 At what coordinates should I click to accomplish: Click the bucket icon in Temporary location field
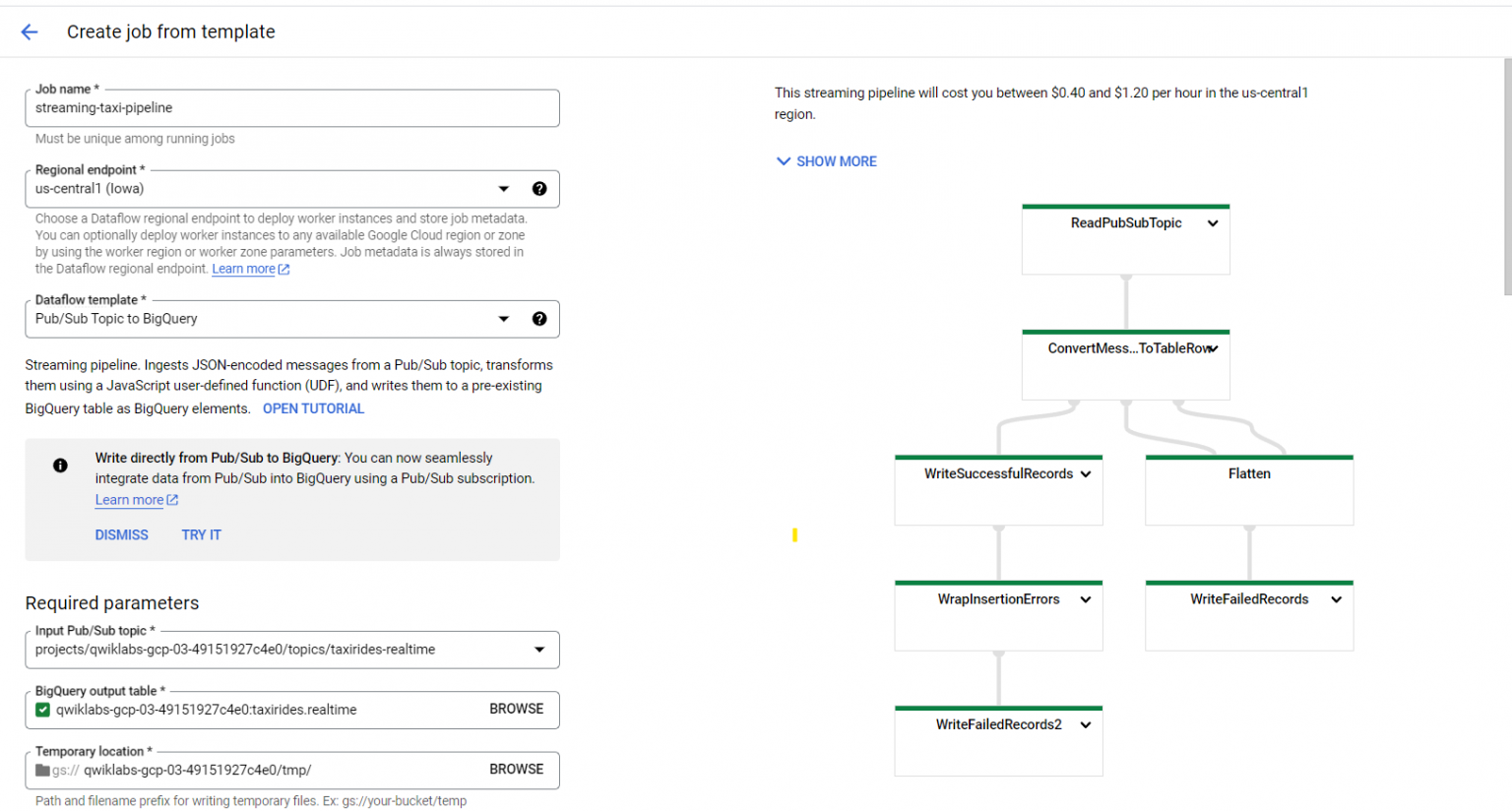tap(43, 769)
